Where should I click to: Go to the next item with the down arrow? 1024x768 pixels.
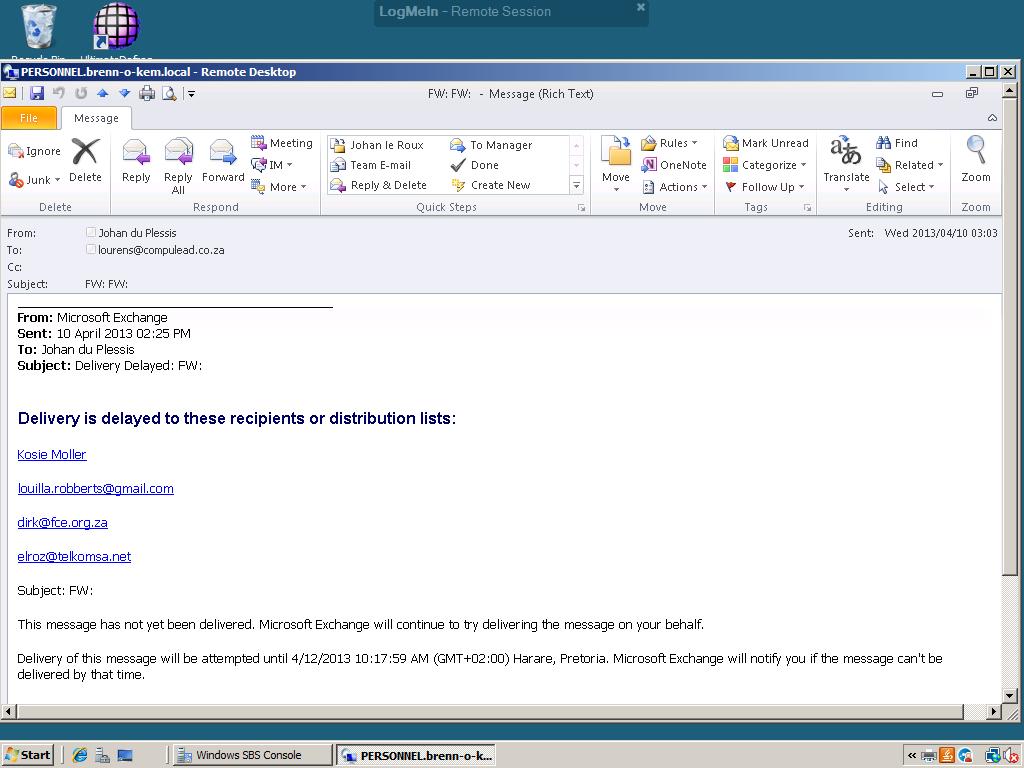pos(124,93)
